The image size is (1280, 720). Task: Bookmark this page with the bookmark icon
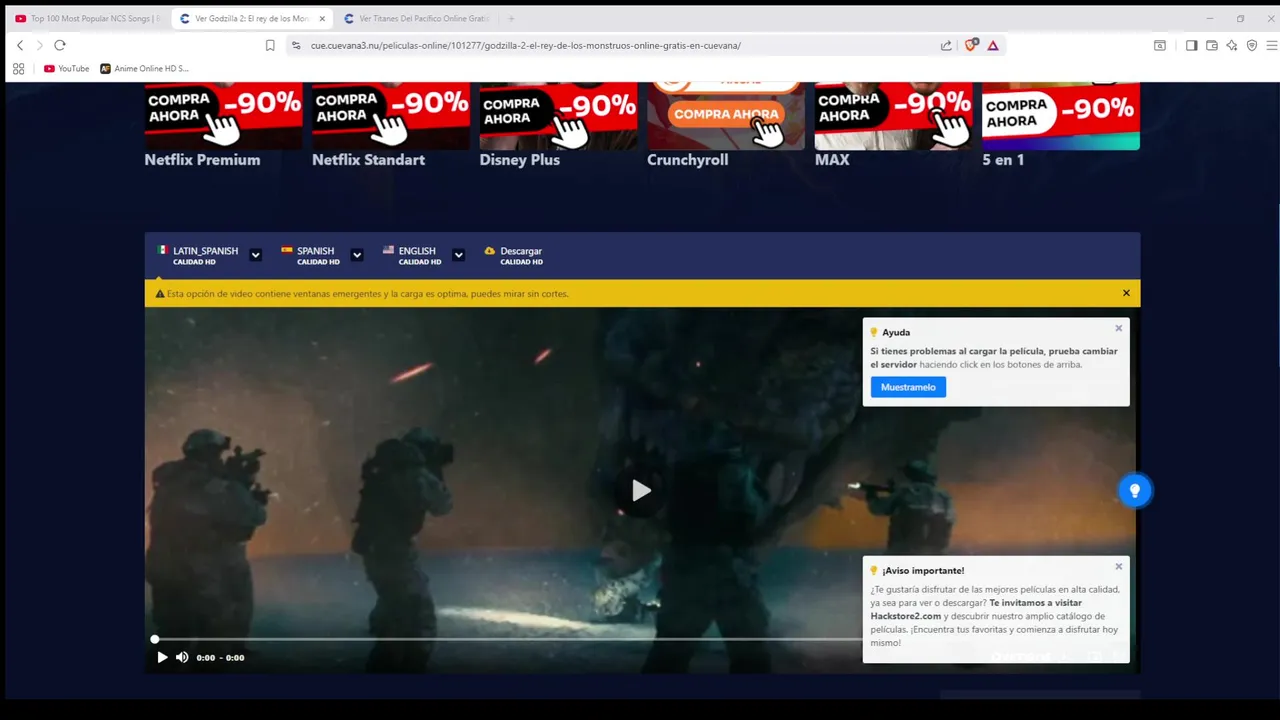[x=270, y=45]
